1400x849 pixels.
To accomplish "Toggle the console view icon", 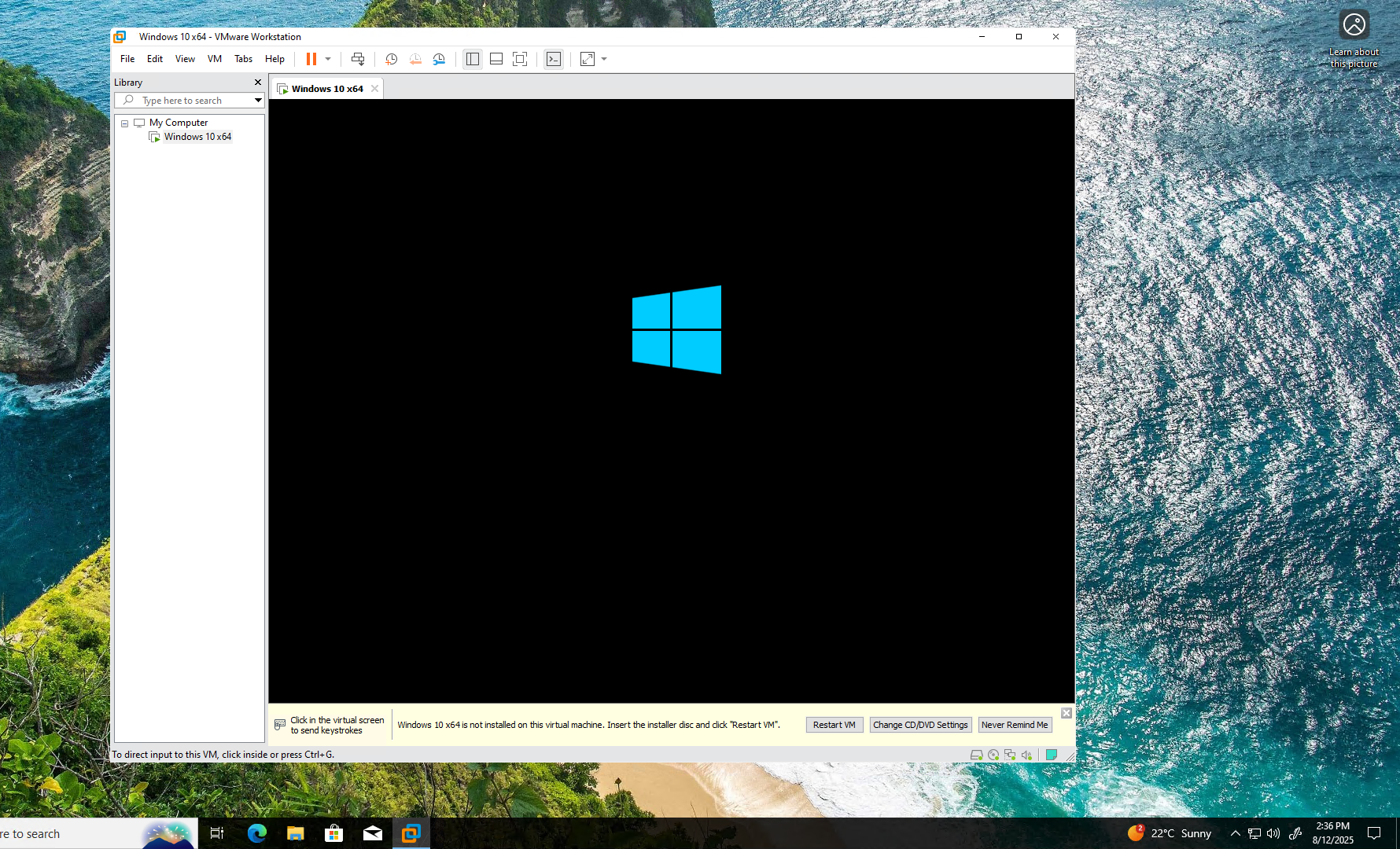I will pyautogui.click(x=554, y=59).
